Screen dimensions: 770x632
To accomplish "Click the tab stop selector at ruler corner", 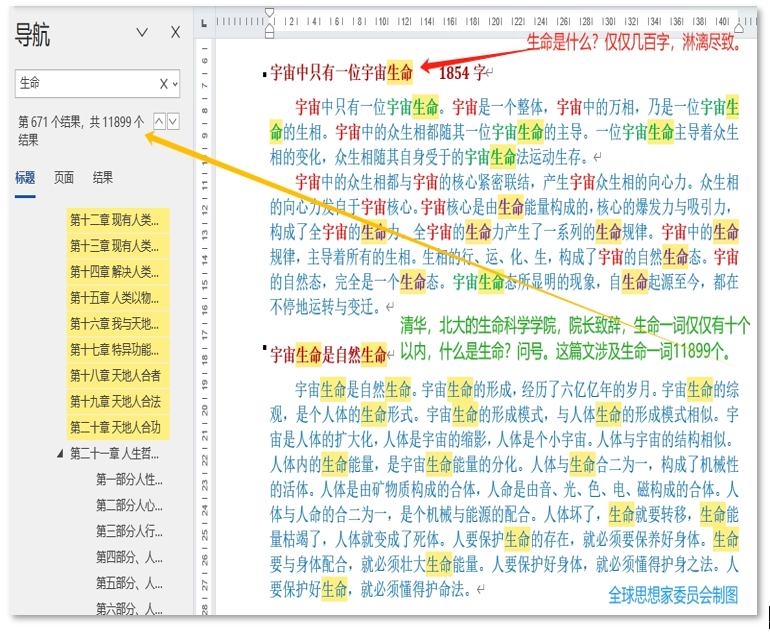I will point(203,21).
